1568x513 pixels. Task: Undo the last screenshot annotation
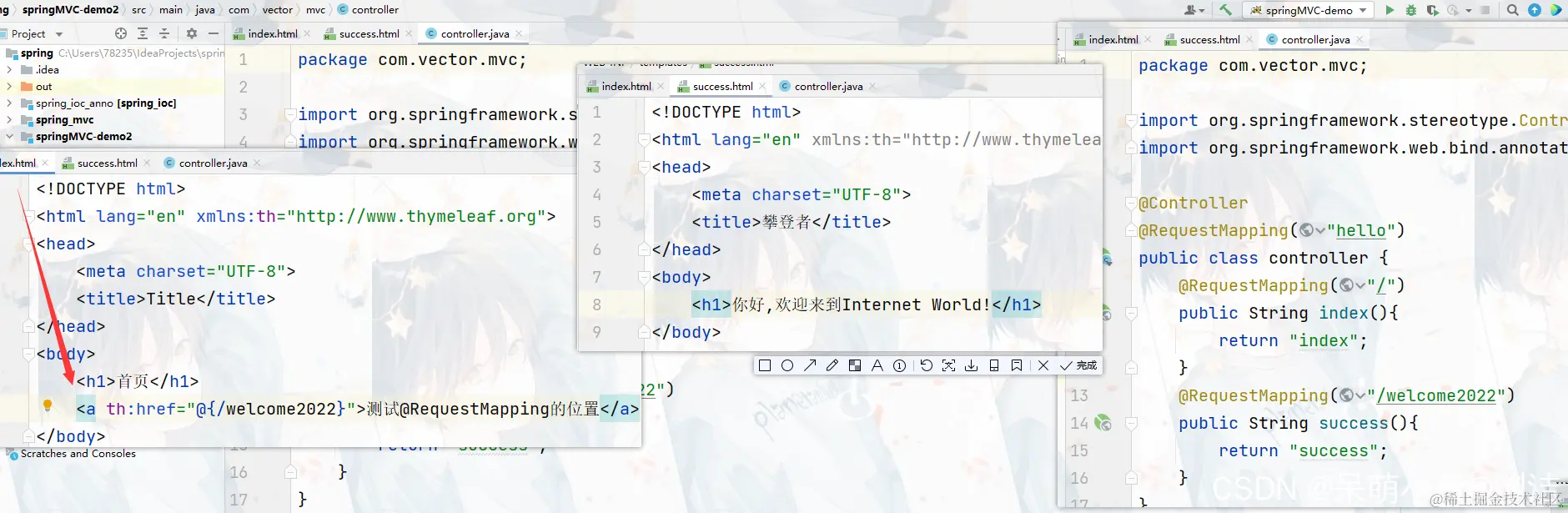coord(926,365)
